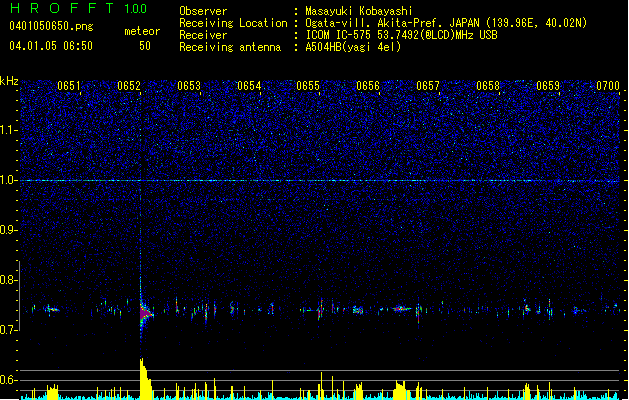This screenshot has width=629, height=400.
Task: Select the 0652 time marker
Action: pyautogui.click(x=129, y=85)
